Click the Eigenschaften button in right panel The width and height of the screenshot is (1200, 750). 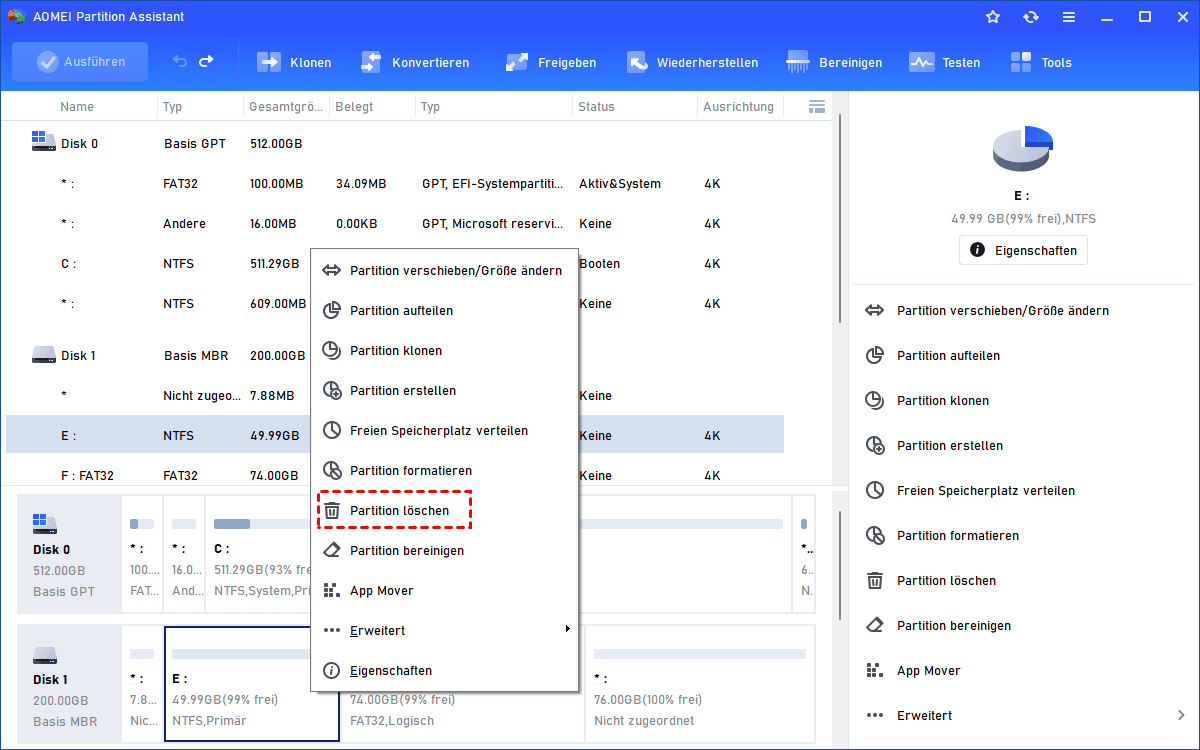tap(1023, 250)
